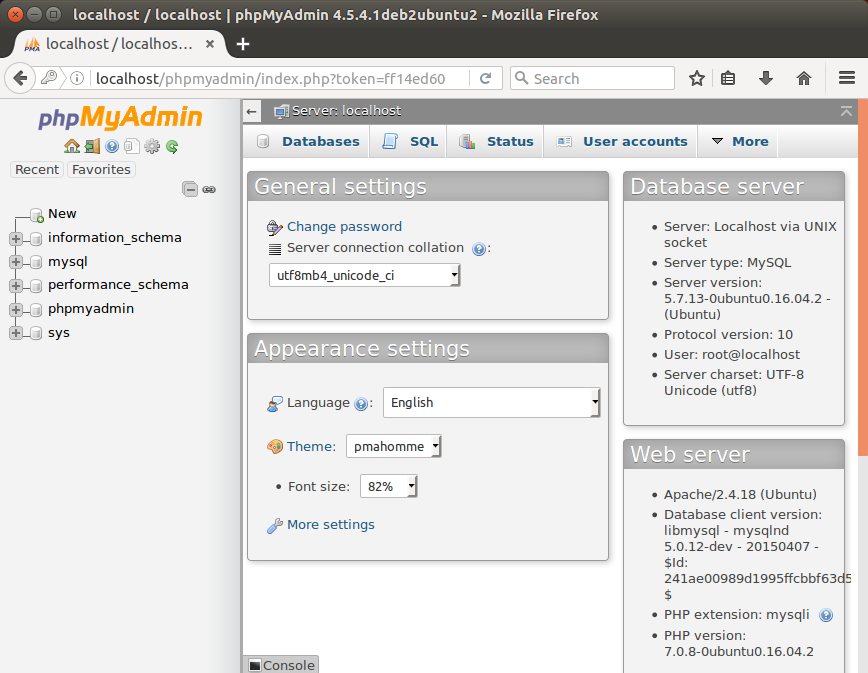
Task: Click Firefox back navigation arrow
Action: click(20, 79)
